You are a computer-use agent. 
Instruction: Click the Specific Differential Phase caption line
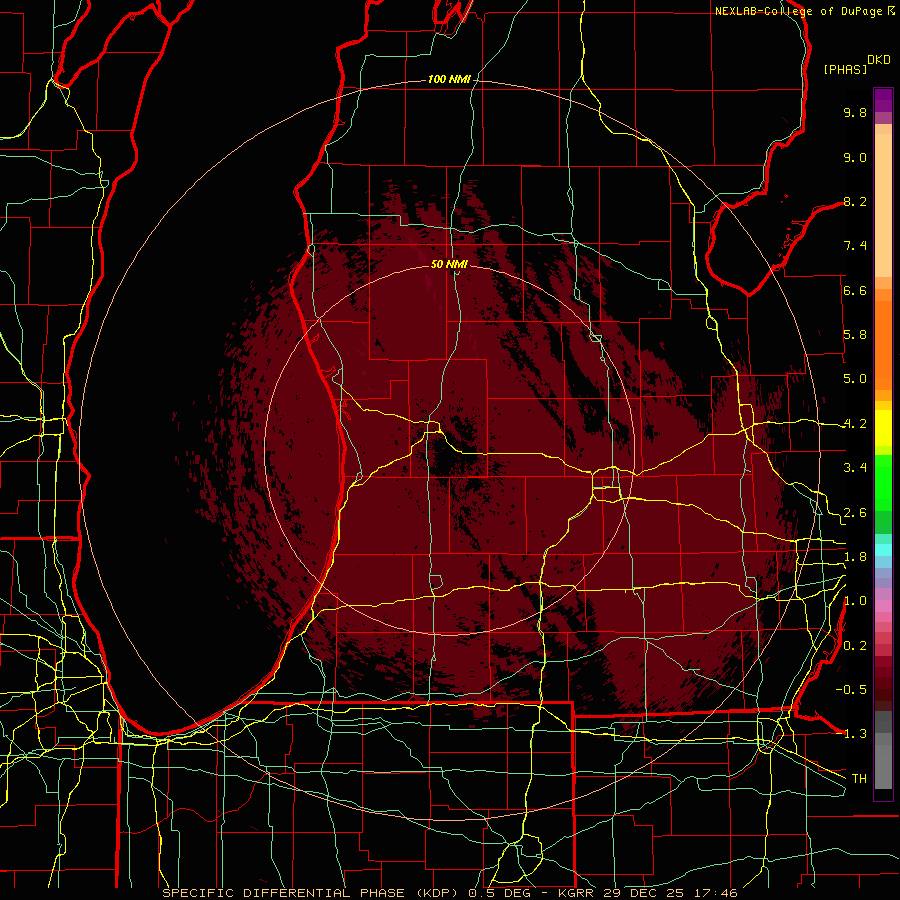pos(449,893)
